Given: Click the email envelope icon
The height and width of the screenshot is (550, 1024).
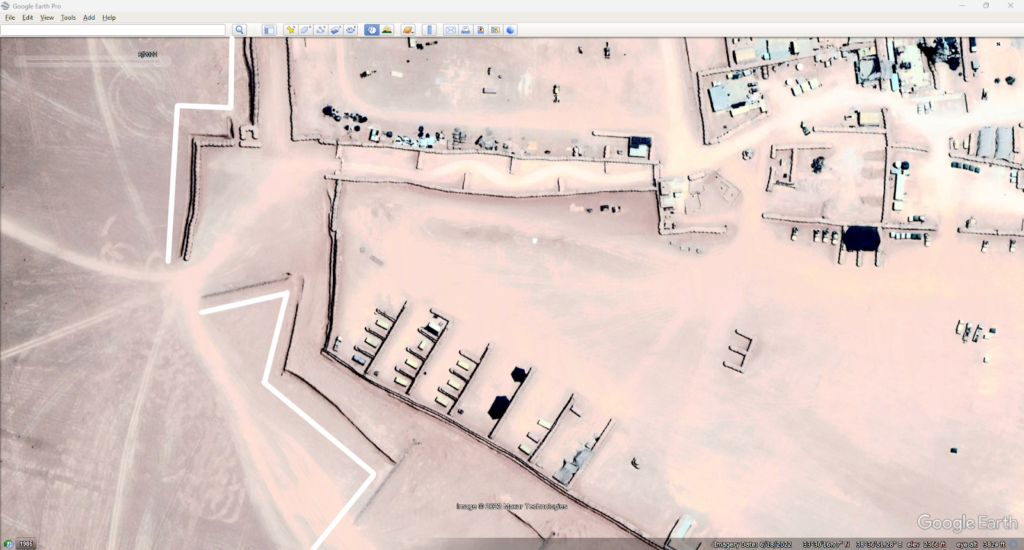Looking at the screenshot, I should tap(450, 30).
